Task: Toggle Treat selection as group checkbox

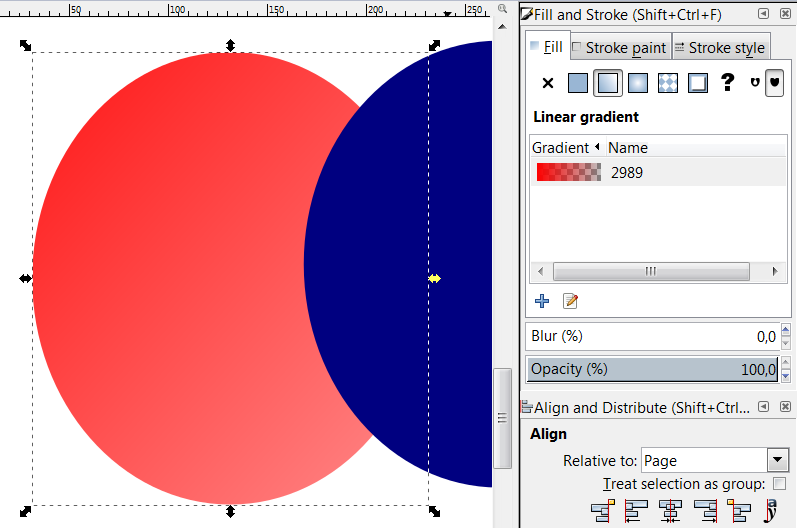Action: pyautogui.click(x=779, y=483)
